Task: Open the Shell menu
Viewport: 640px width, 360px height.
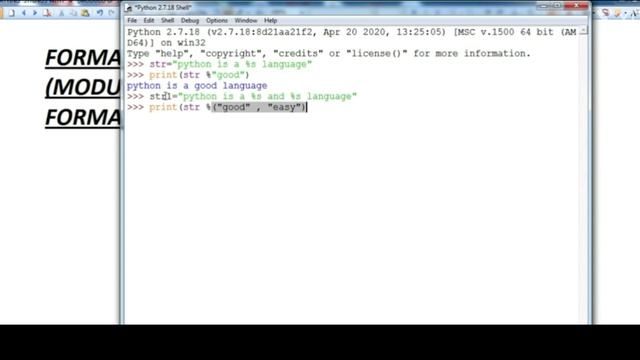Action: 167,20
